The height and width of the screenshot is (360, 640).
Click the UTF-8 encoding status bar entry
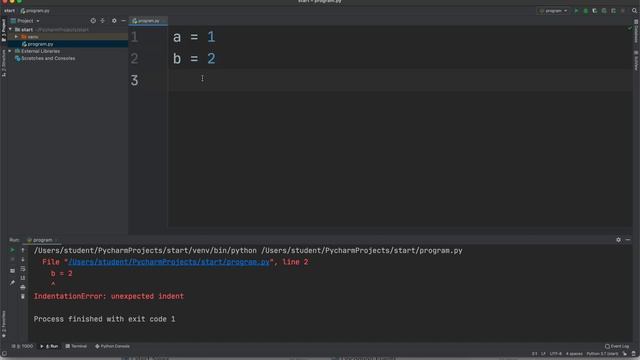tap(556, 354)
